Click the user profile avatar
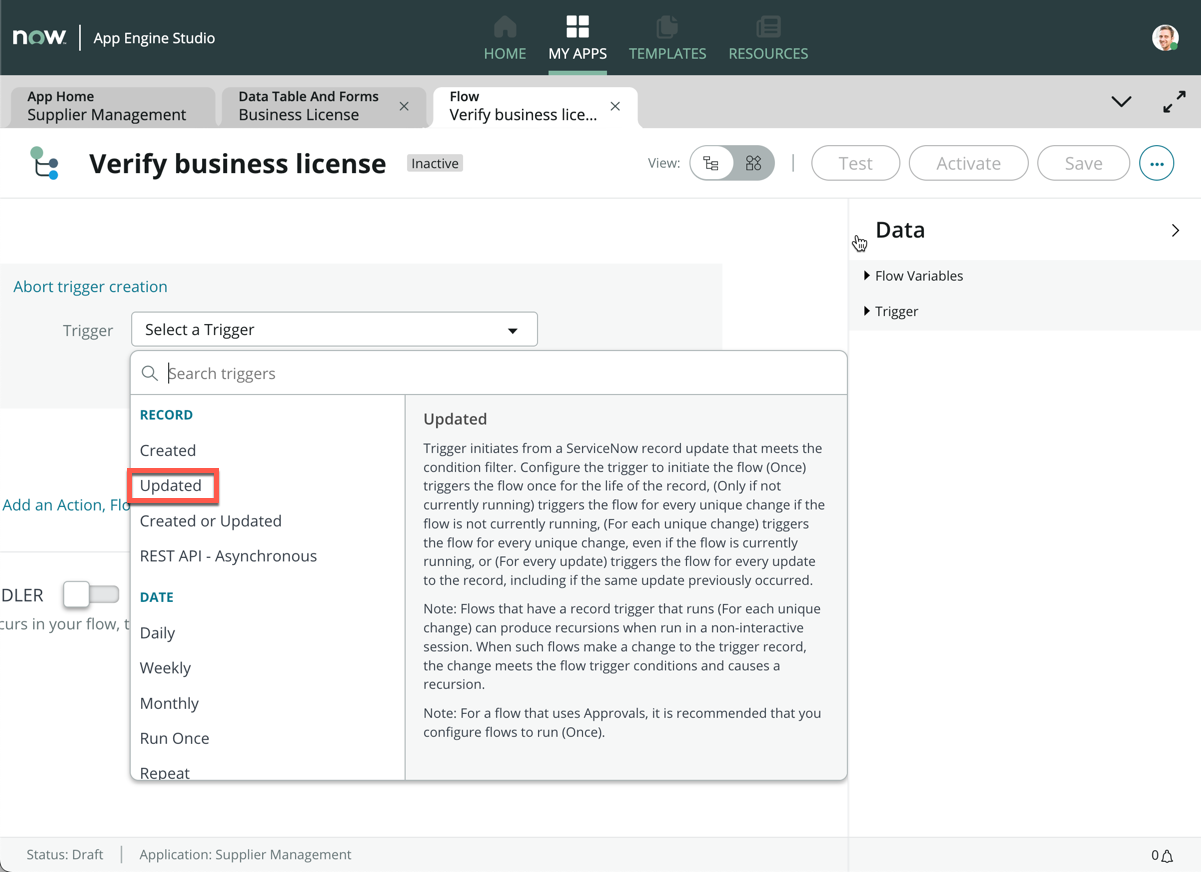This screenshot has width=1201, height=872. (x=1165, y=38)
